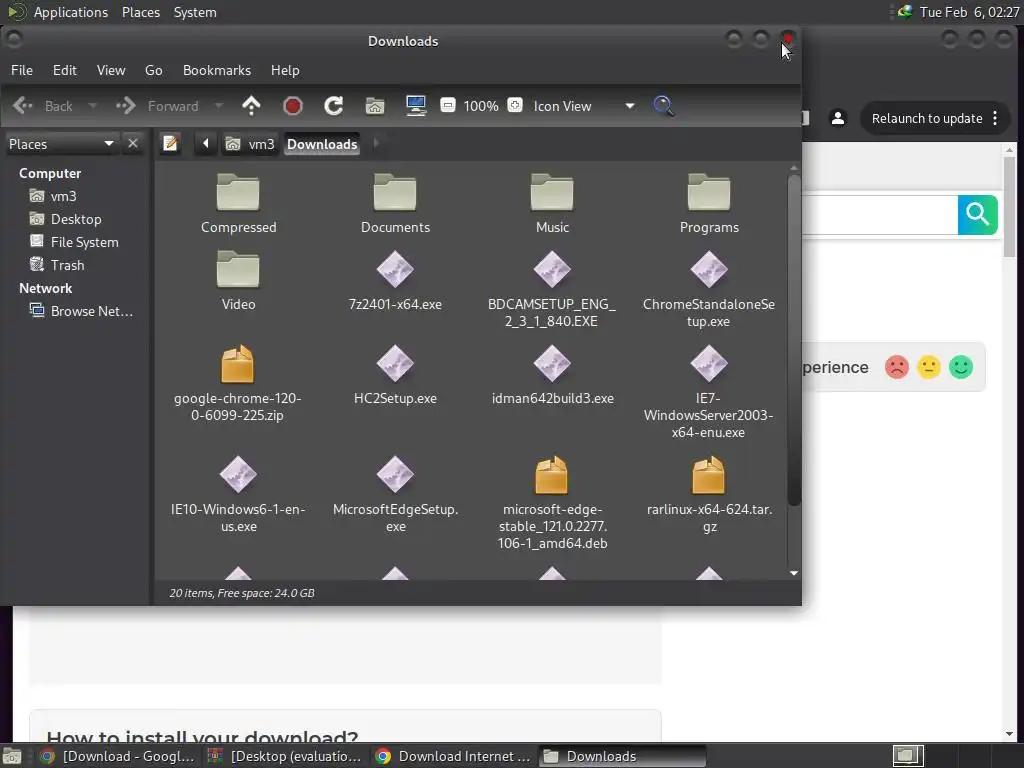Open the Places panel menu

[x=140, y=12]
